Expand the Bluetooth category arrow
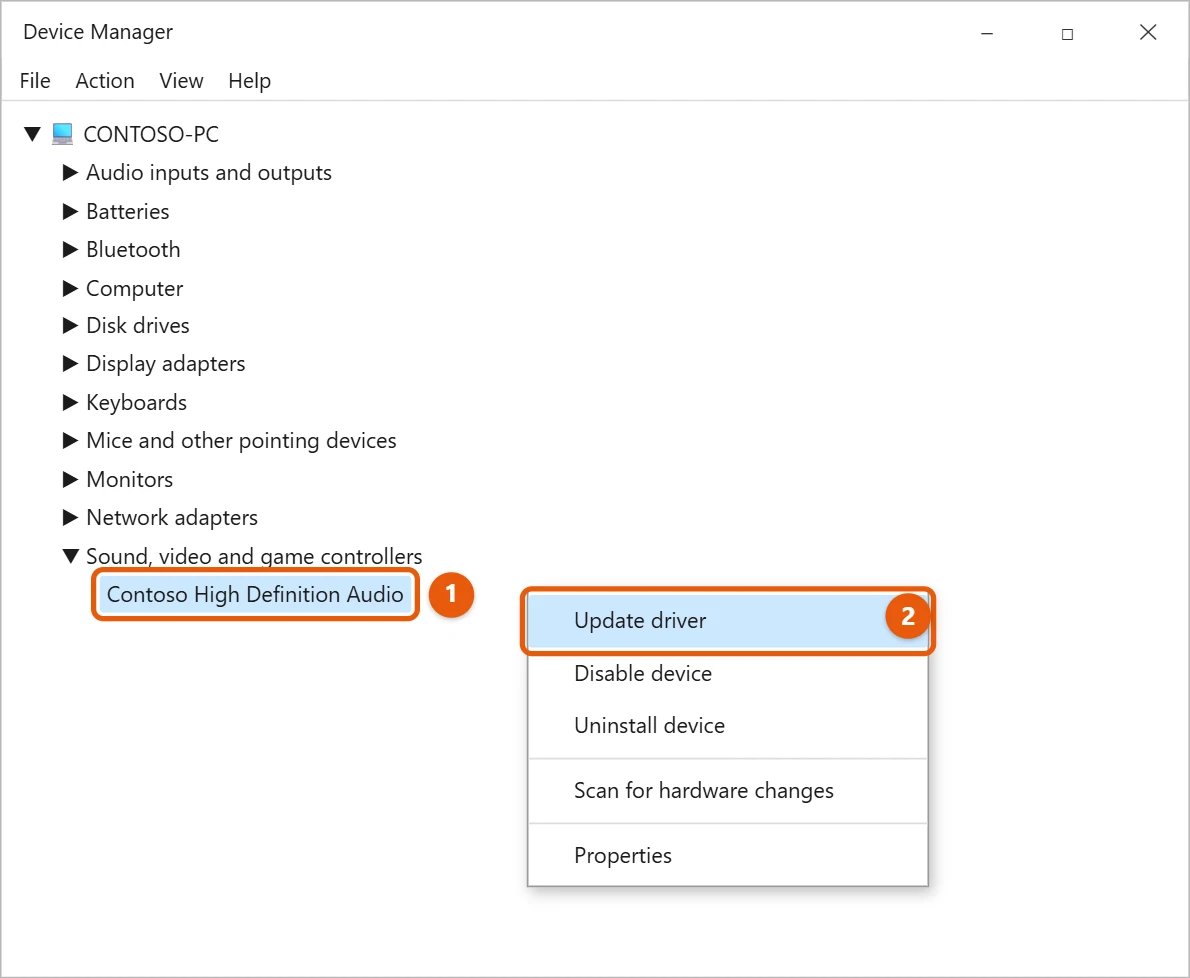Image resolution: width=1190 pixels, height=978 pixels. 70,249
